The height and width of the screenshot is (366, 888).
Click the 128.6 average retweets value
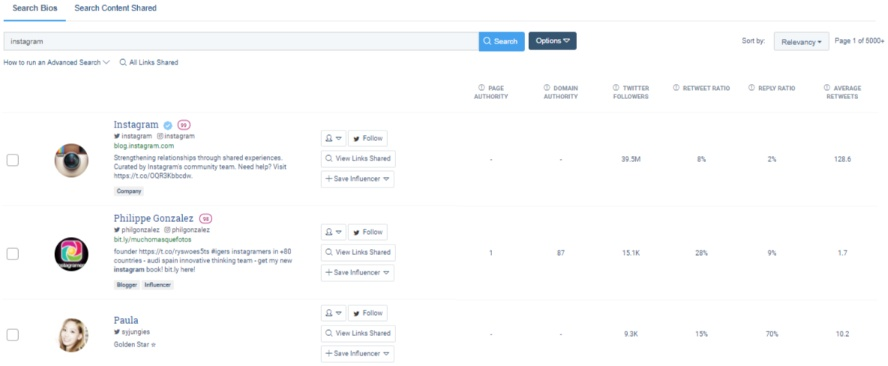[x=842, y=160]
